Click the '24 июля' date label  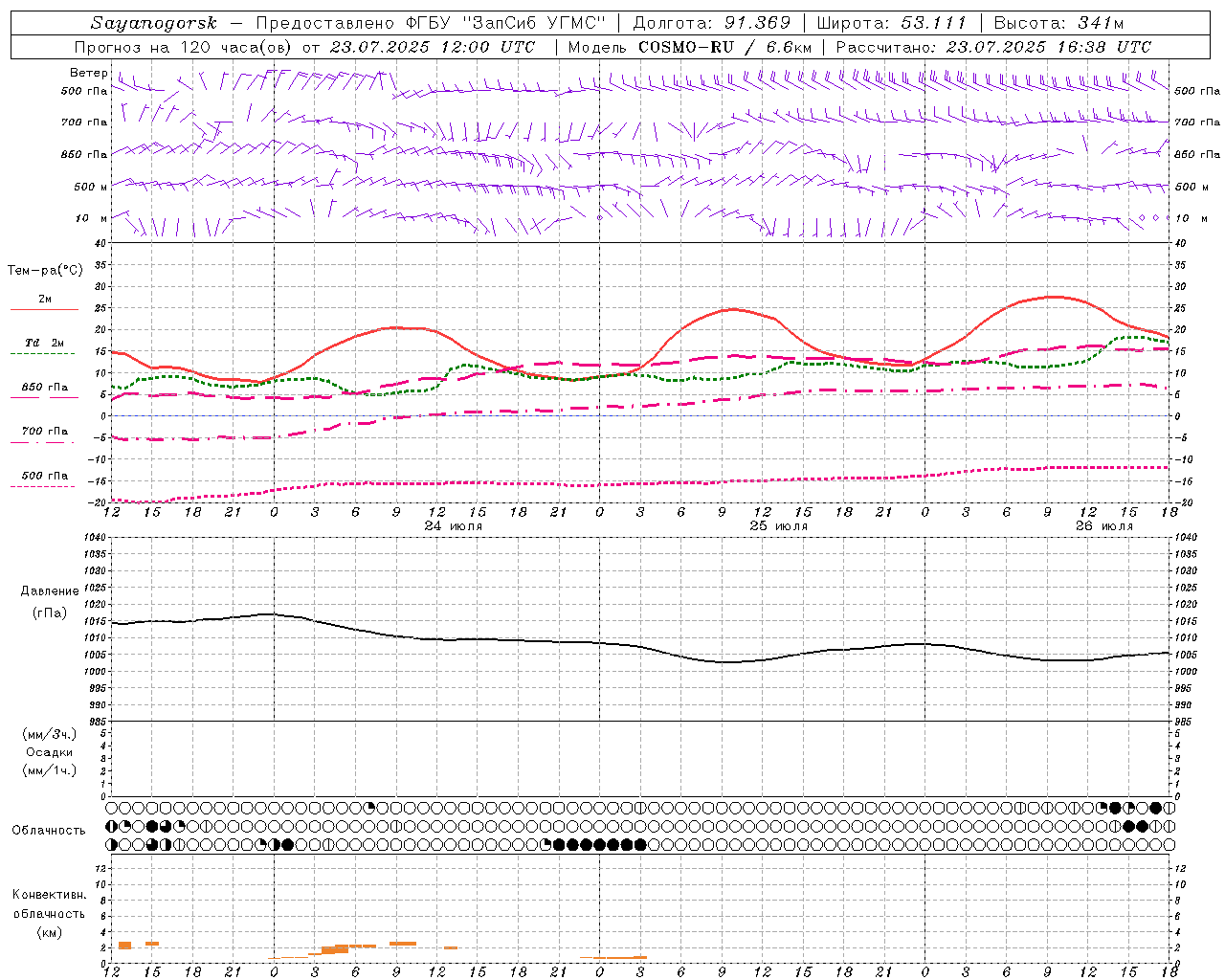click(454, 526)
